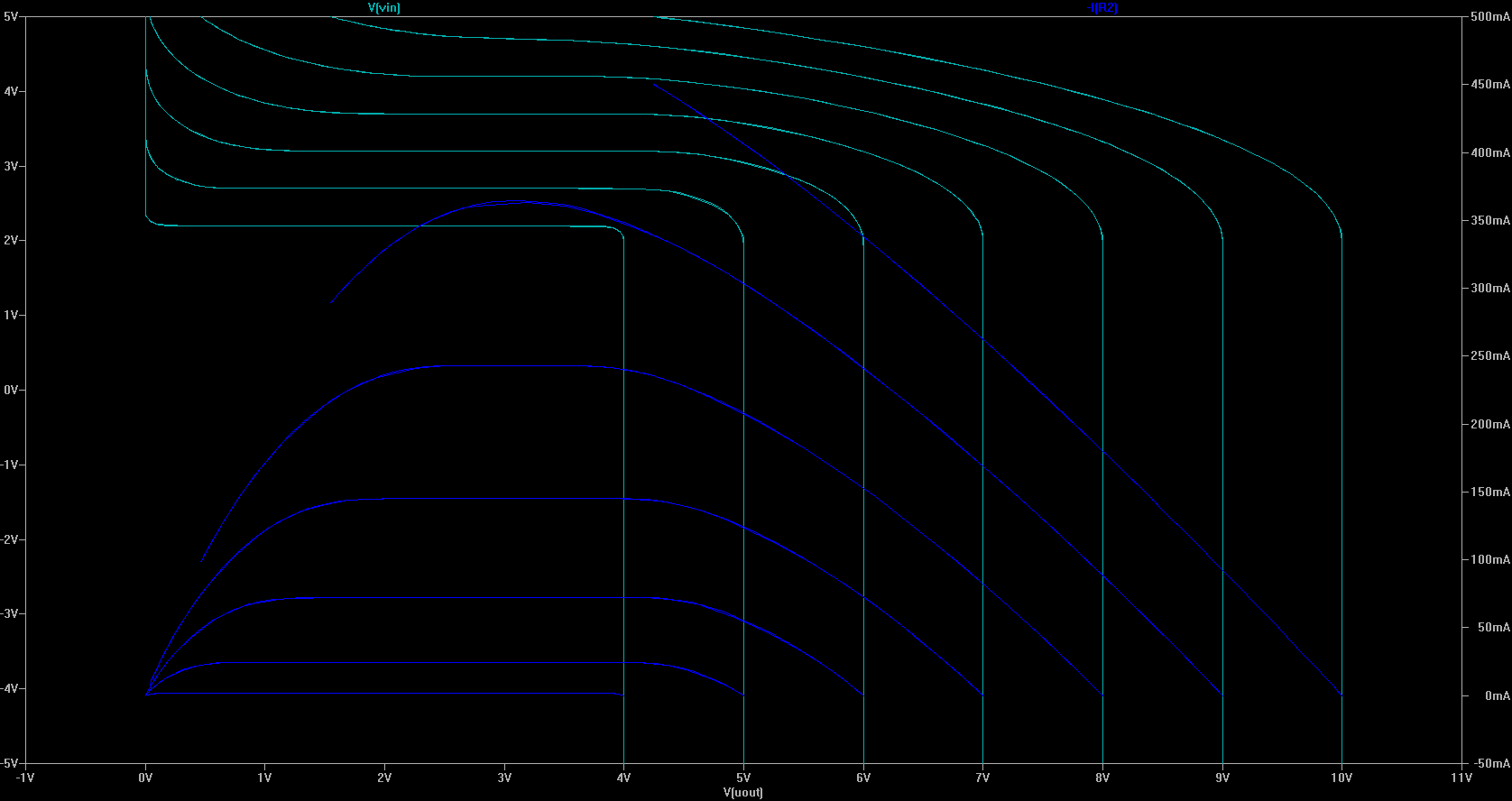Click the 250mA tick on the right axis
Screen dimensions: 1512x801
(x=1489, y=356)
